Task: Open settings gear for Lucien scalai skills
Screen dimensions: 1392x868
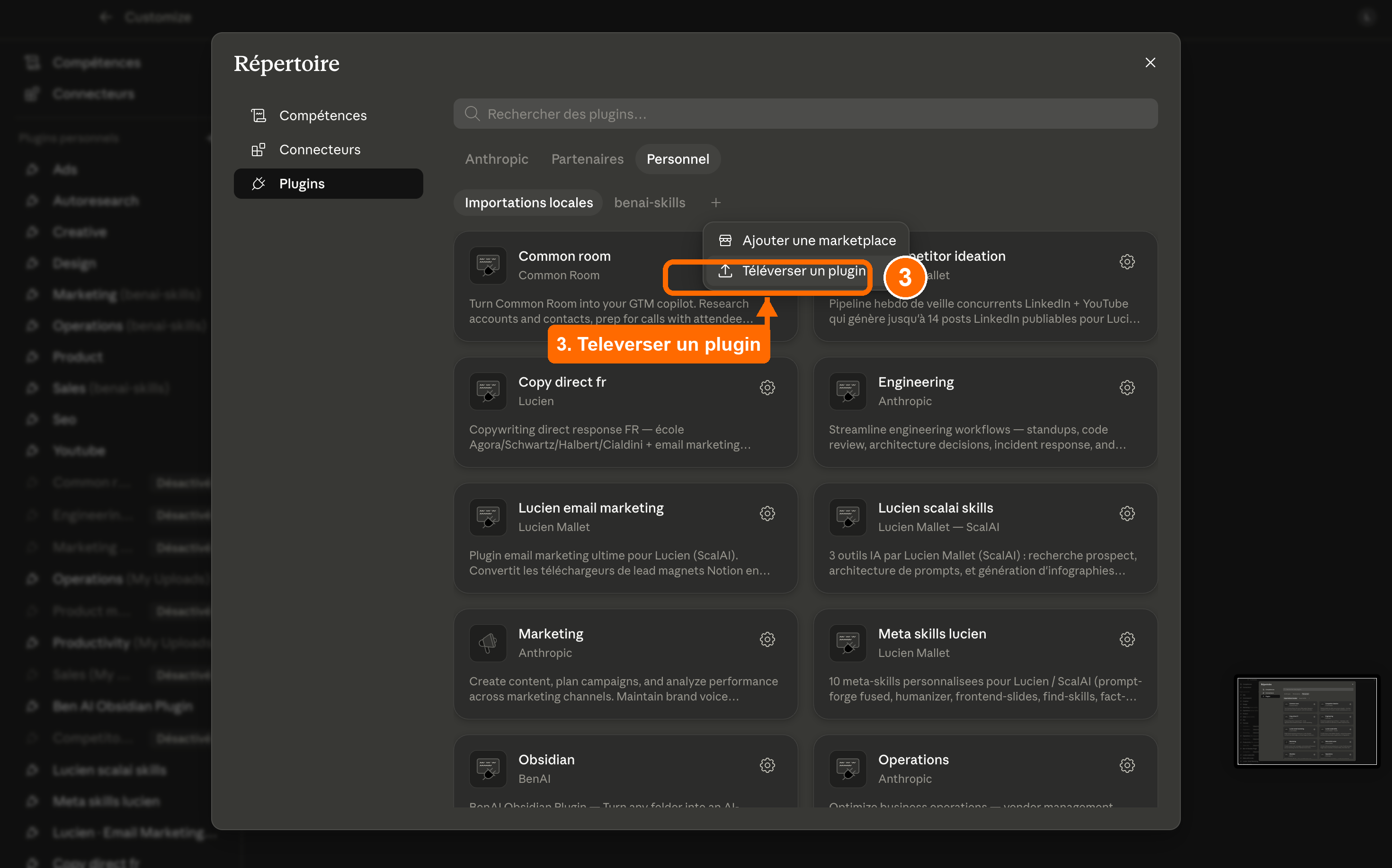Action: (1127, 513)
